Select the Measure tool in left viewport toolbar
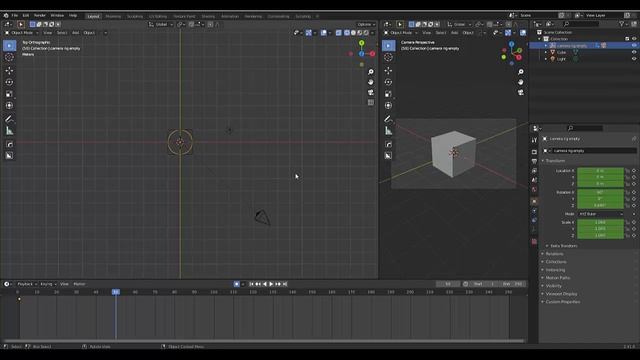 tap(9, 131)
